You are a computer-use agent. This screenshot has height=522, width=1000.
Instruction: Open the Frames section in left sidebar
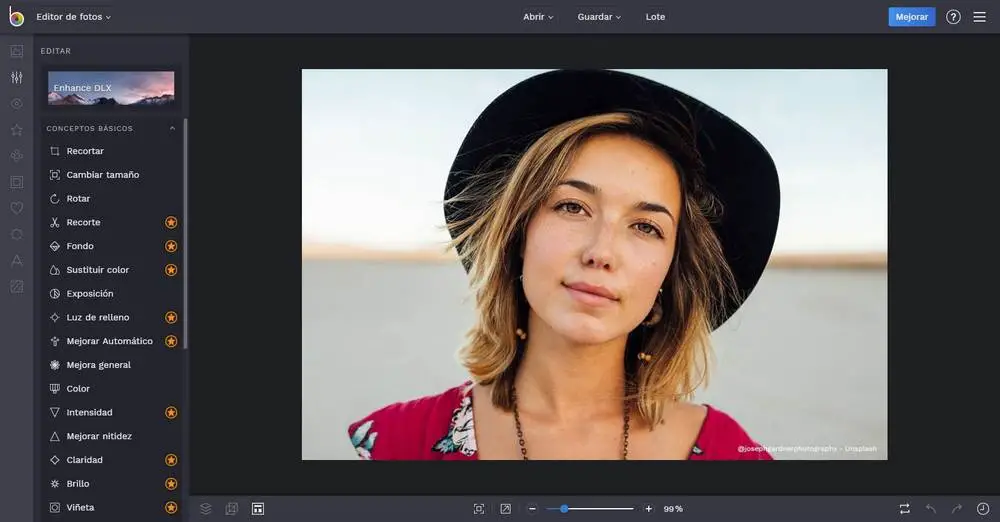point(16,182)
